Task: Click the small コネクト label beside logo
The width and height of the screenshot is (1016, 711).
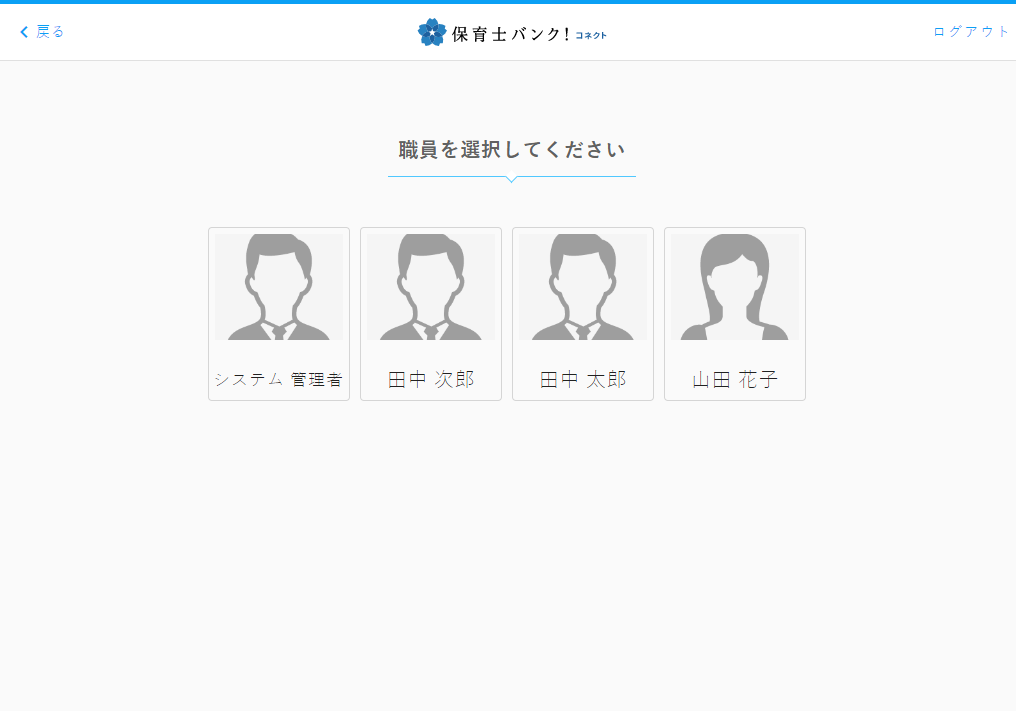Action: click(591, 36)
